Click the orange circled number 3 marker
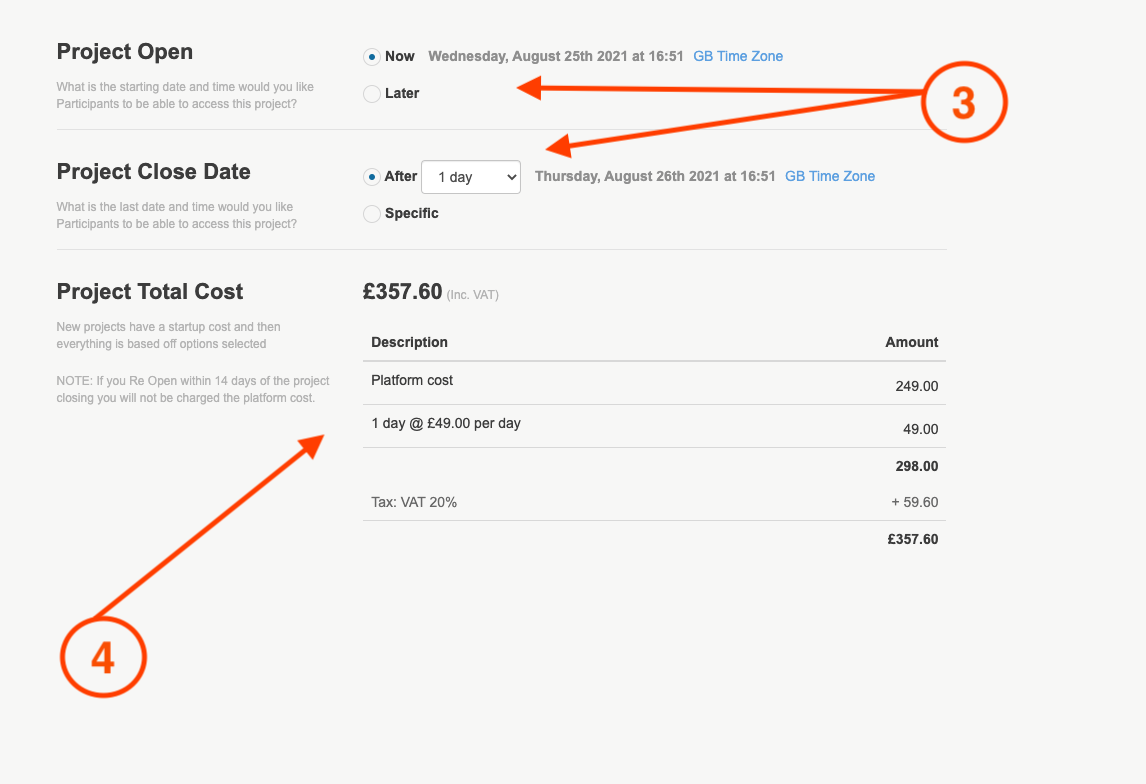1146x784 pixels. [x=962, y=103]
